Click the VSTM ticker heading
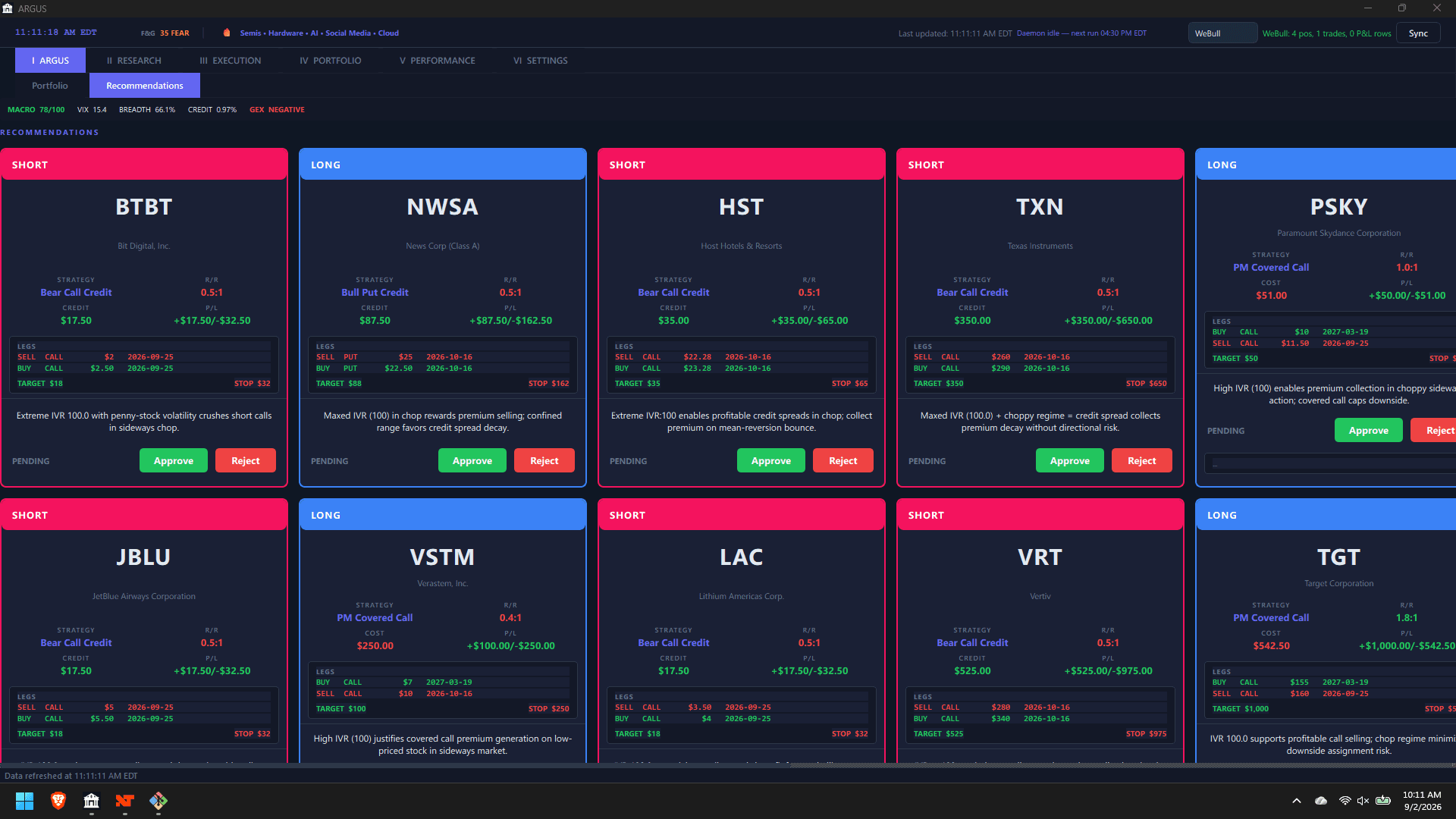Screen dimensions: 1456x819 point(443,557)
